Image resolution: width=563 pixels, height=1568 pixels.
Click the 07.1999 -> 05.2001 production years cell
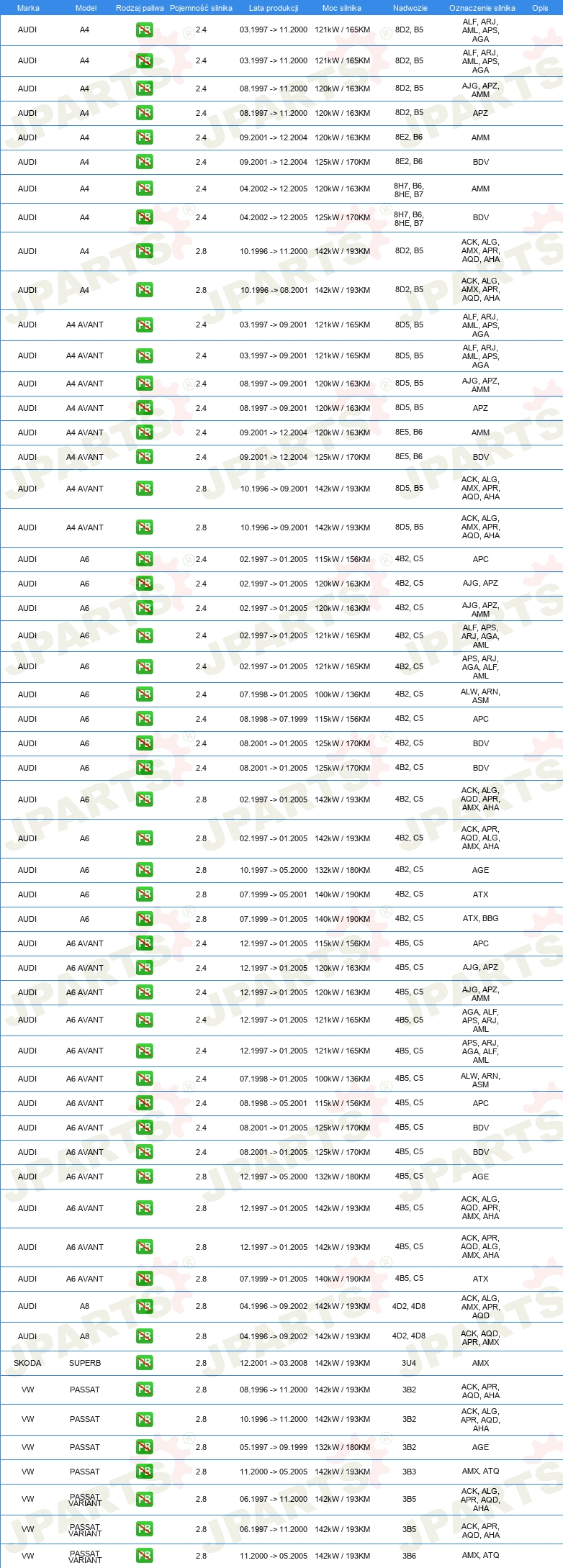(274, 895)
